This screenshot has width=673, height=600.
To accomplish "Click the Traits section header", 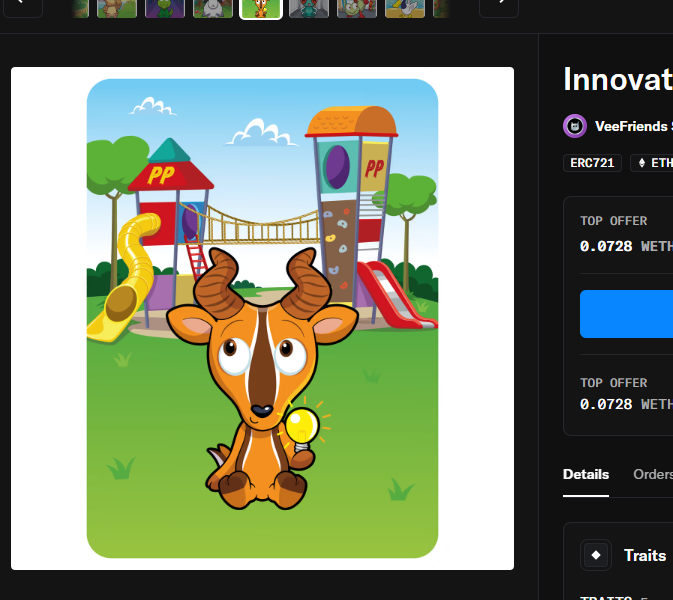I will 645,555.
